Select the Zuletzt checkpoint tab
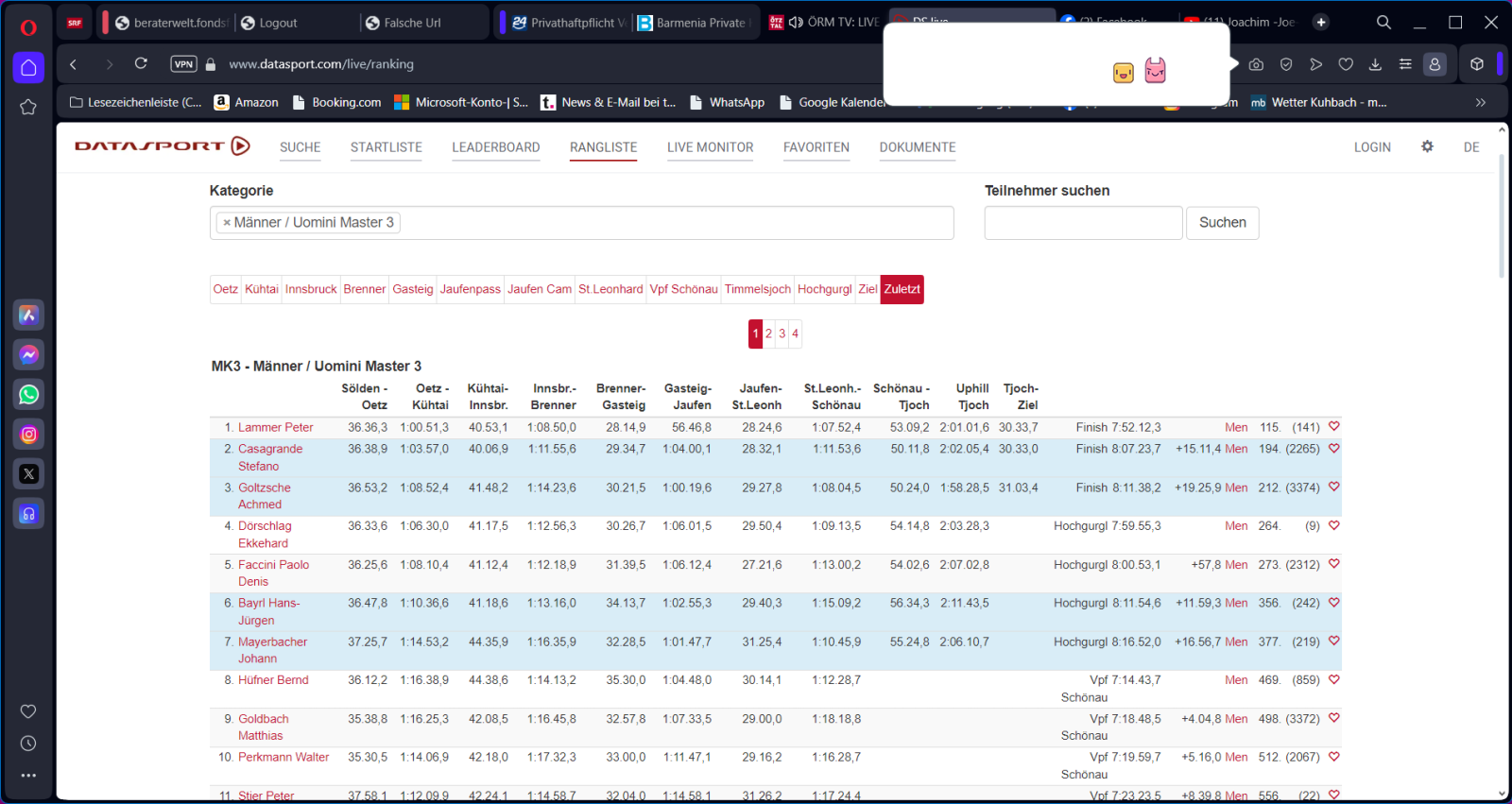 [902, 289]
